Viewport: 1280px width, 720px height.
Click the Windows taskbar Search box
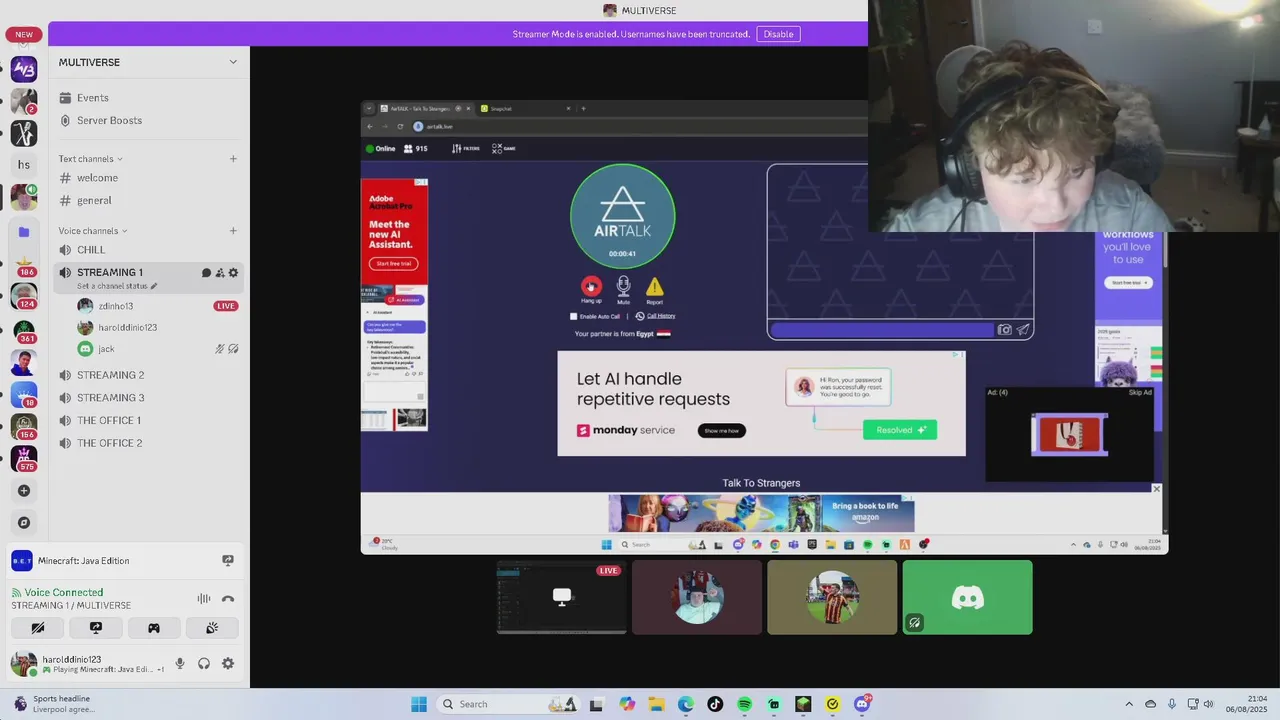[509, 704]
